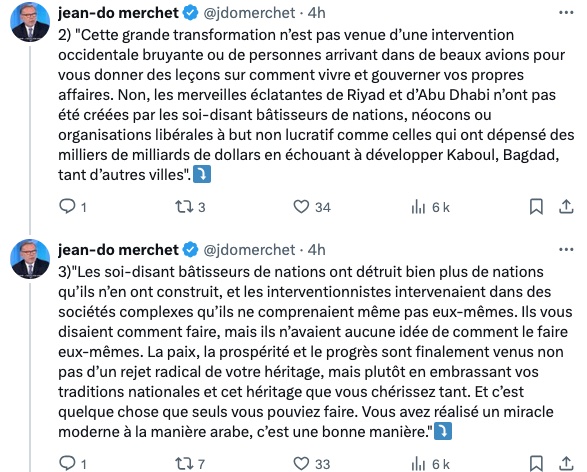Bookmark the second tweet
The width and height of the screenshot is (587, 472).
pyautogui.click(x=536, y=463)
